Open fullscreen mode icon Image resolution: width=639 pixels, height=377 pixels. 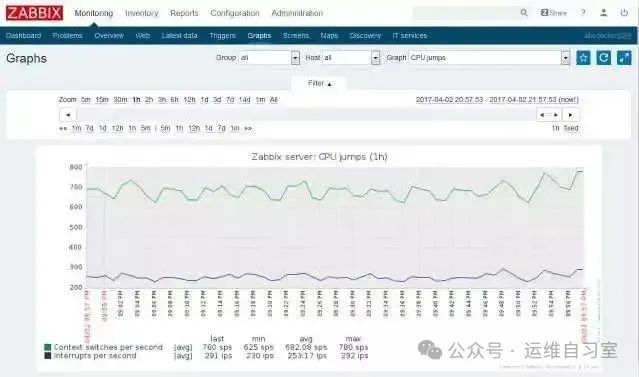pyautogui.click(x=624, y=58)
